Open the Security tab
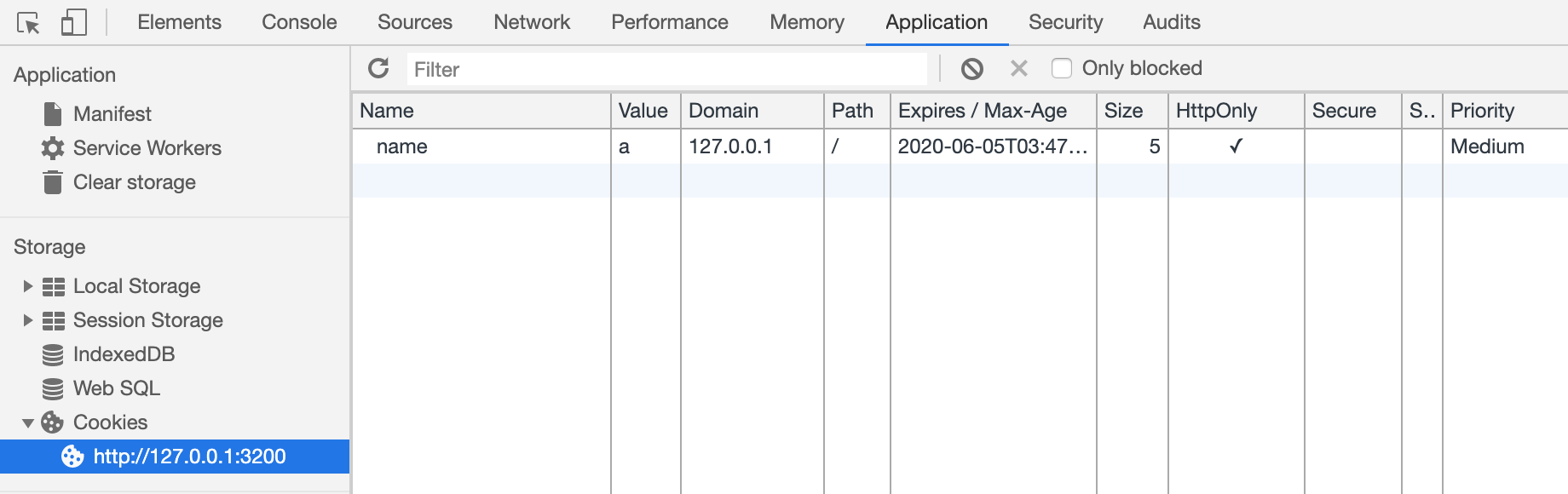The width and height of the screenshot is (1568, 494). [x=1065, y=22]
